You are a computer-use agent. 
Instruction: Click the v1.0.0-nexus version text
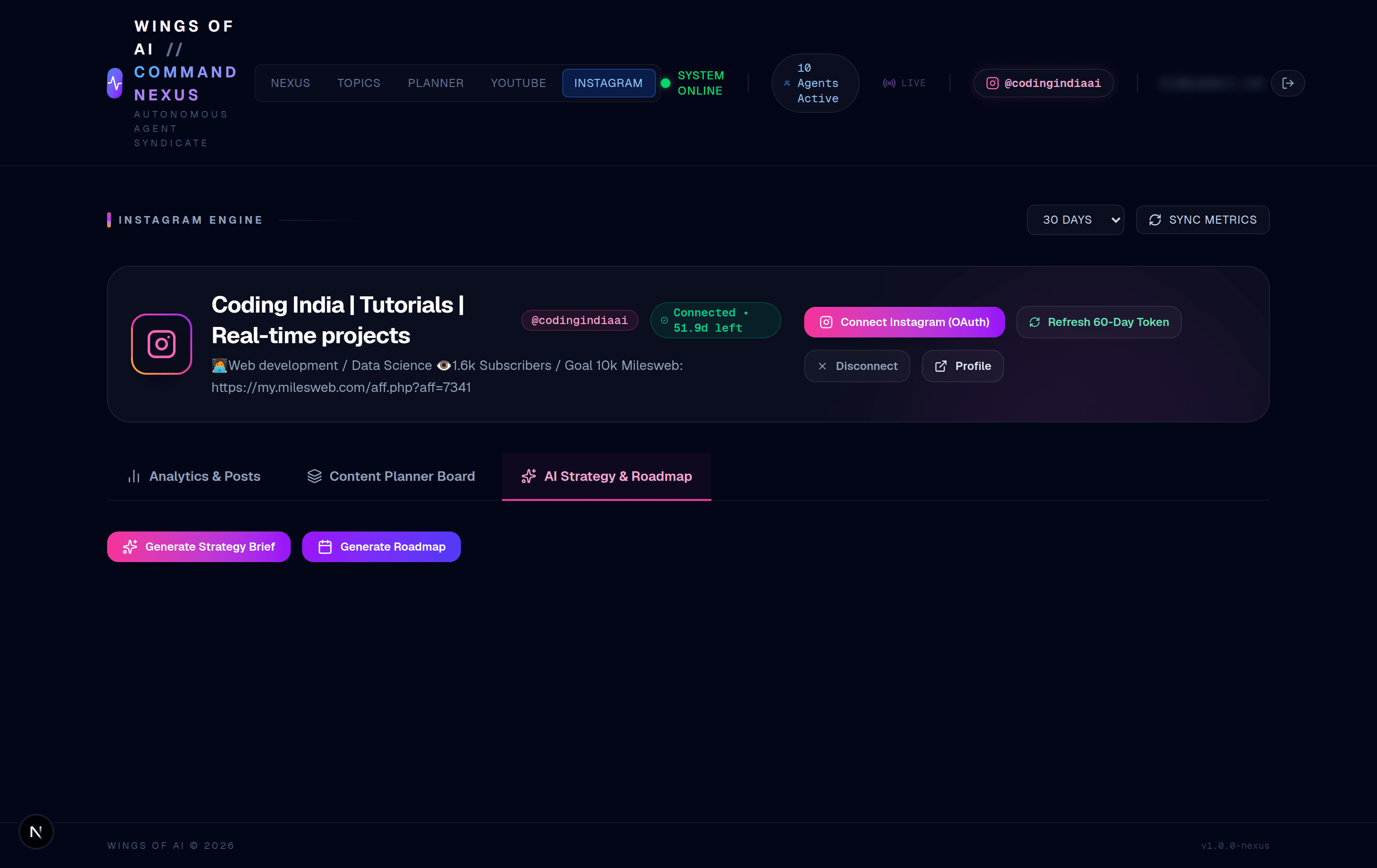click(x=1235, y=846)
